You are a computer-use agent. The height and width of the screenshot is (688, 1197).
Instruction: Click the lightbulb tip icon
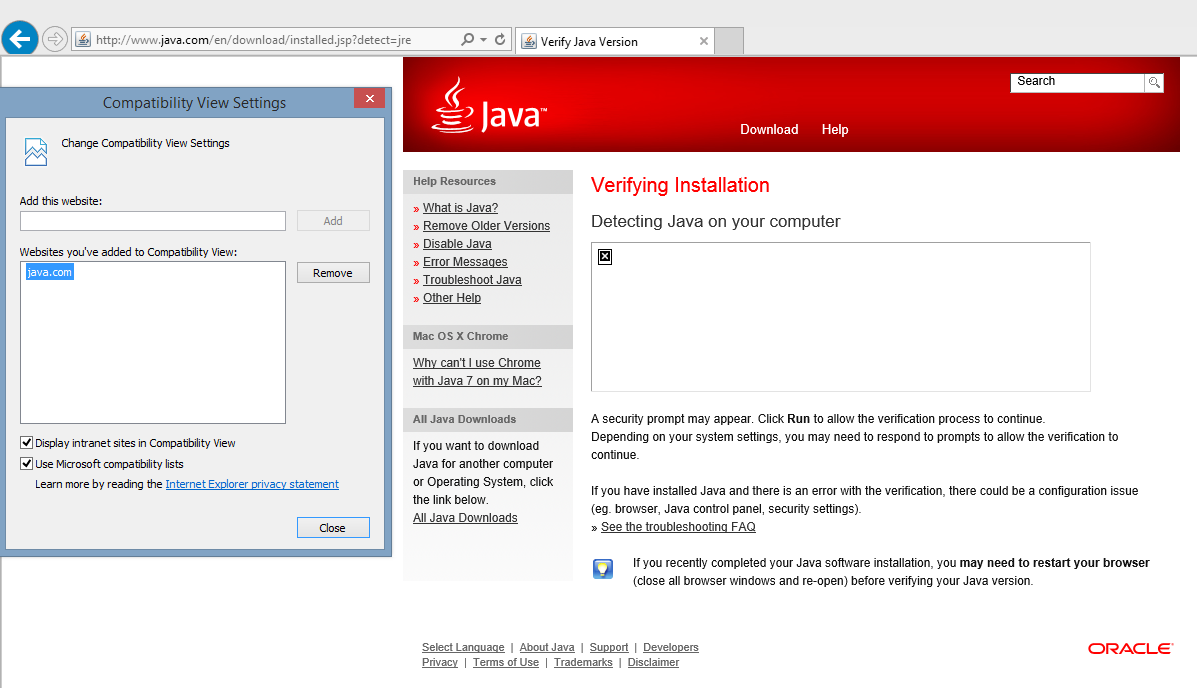coord(603,569)
